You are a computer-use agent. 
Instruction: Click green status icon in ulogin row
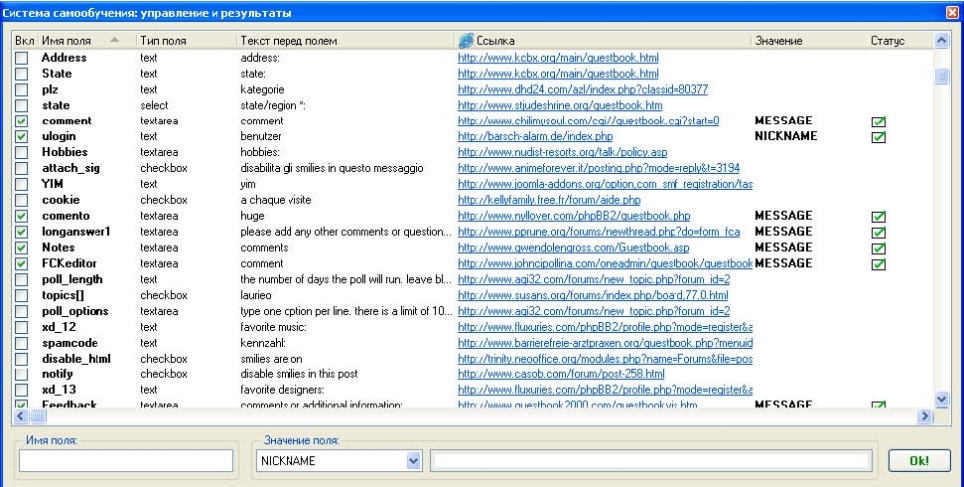[x=879, y=137]
